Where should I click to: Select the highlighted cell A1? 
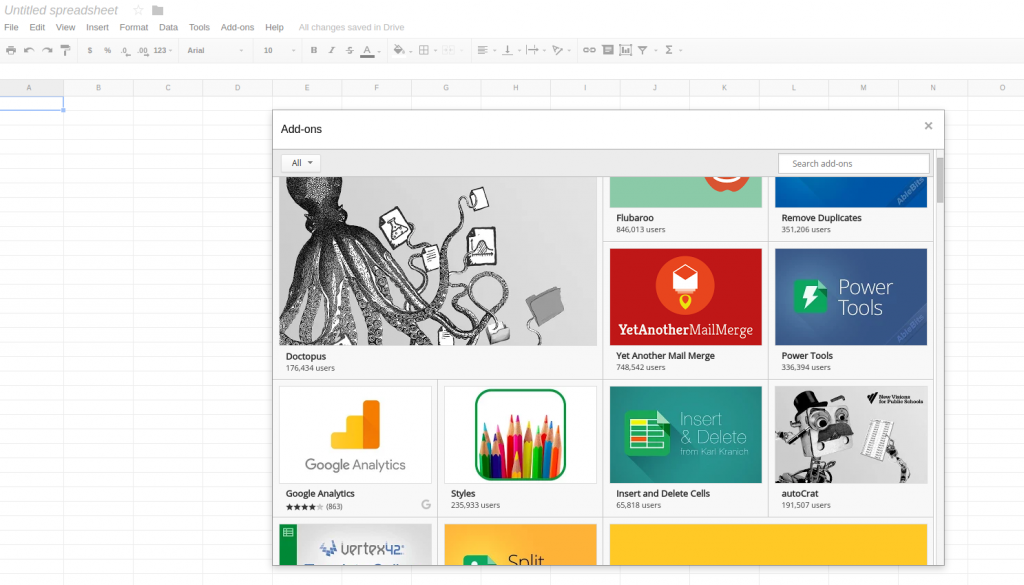pos(31,103)
